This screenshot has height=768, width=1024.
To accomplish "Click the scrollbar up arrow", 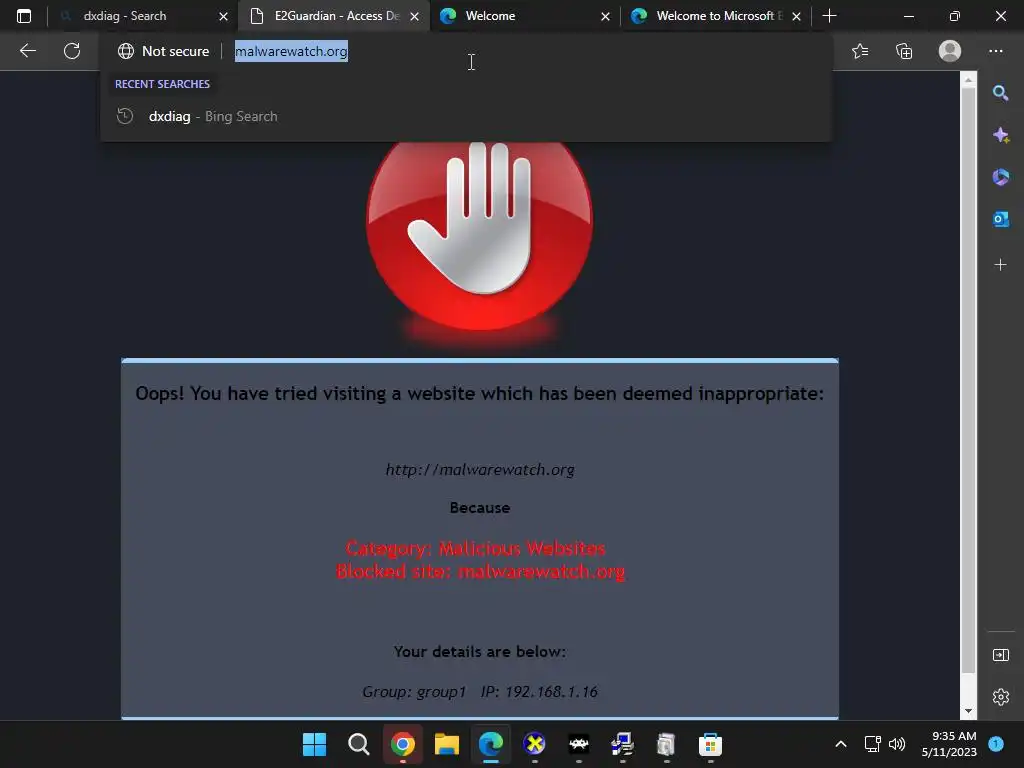I will click(x=968, y=80).
